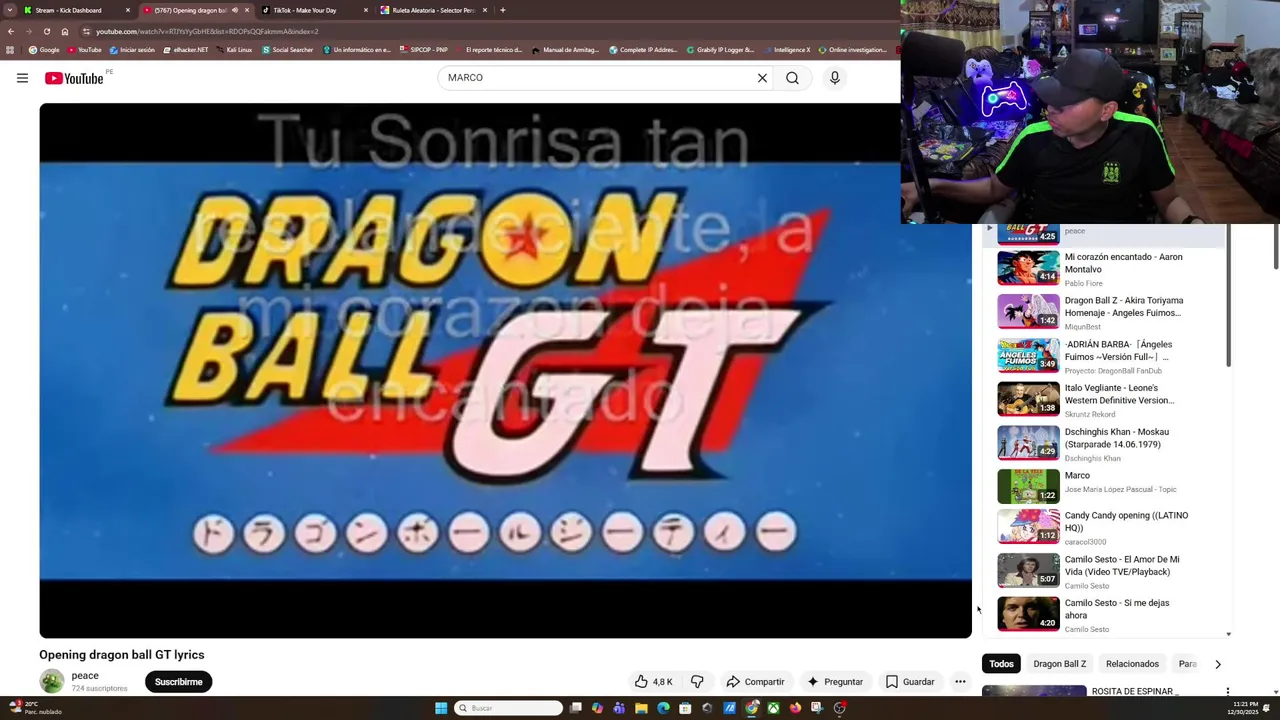Open Firefox from the taskbar
The image size is (1280, 720).
coord(795,708)
